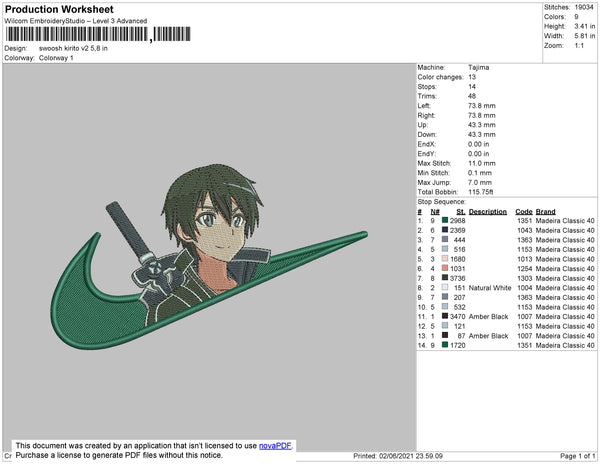Click the Code column header
The width and height of the screenshot is (600, 464).
point(523,212)
